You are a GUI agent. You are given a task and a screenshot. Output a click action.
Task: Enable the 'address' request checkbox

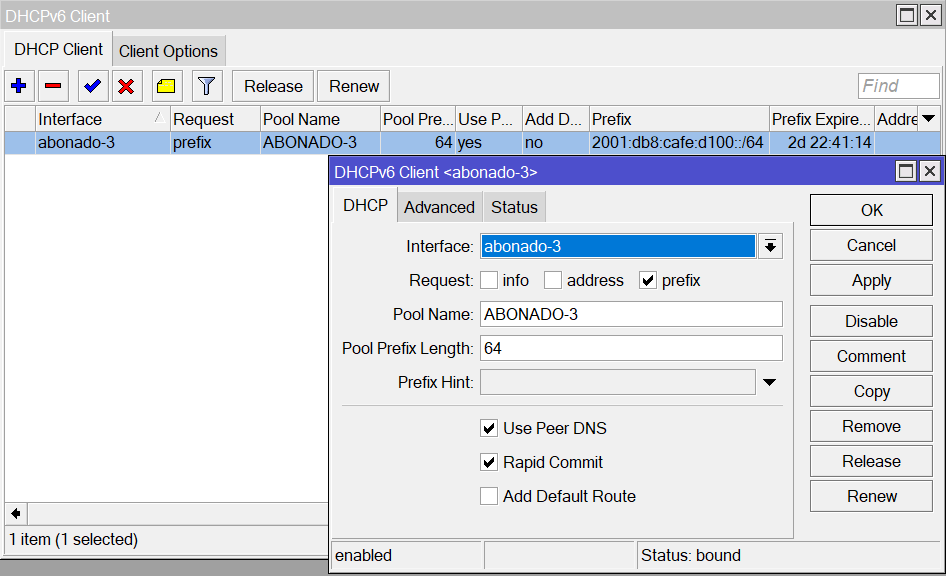pyautogui.click(x=553, y=280)
